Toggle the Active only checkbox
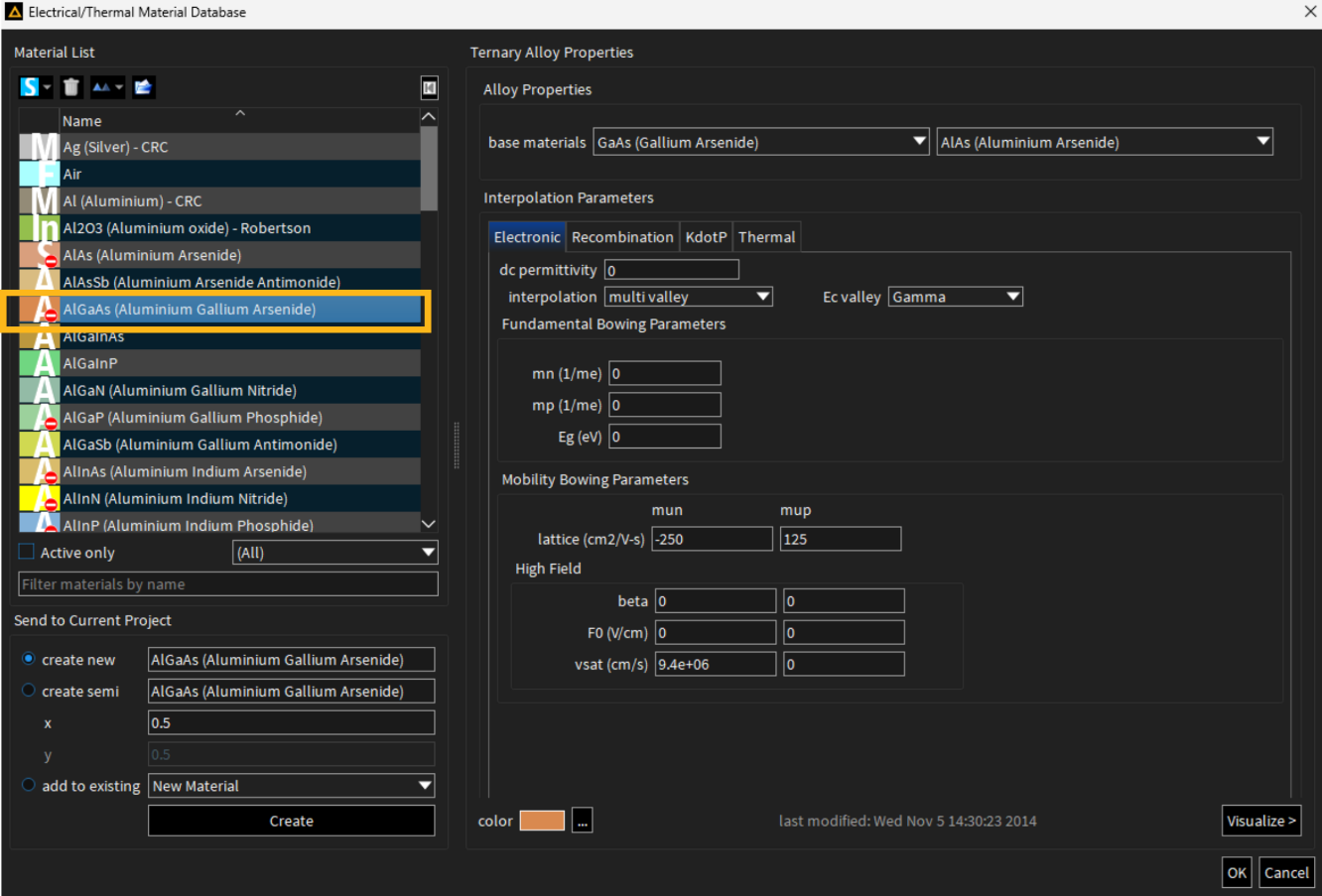Viewport: 1322px width, 896px height. (27, 552)
